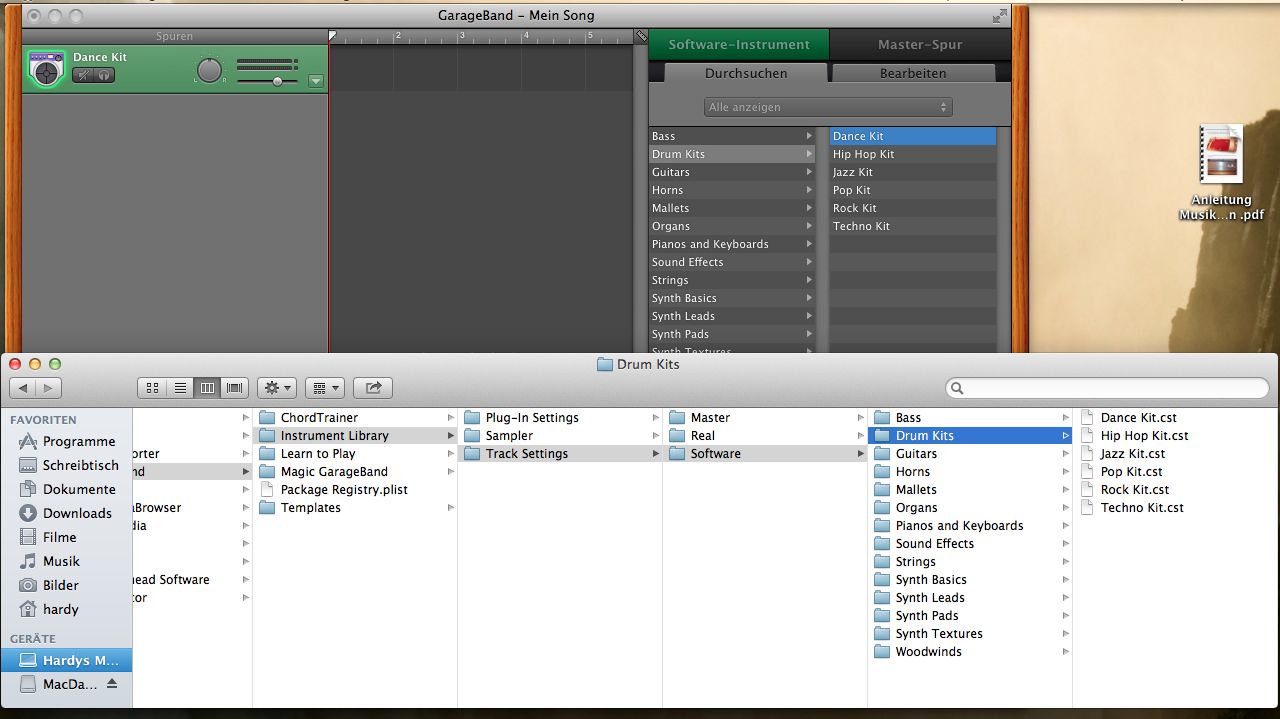The height and width of the screenshot is (719, 1280).
Task: Switch Finder to list view
Action: [180, 388]
